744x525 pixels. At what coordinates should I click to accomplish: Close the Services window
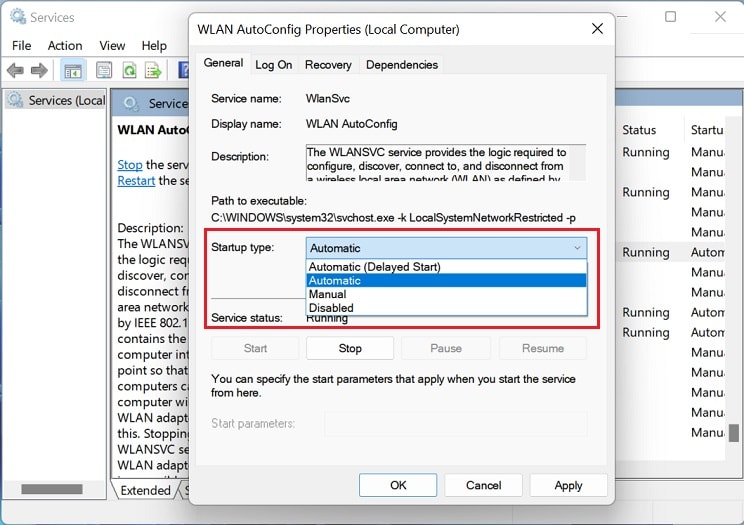point(720,17)
